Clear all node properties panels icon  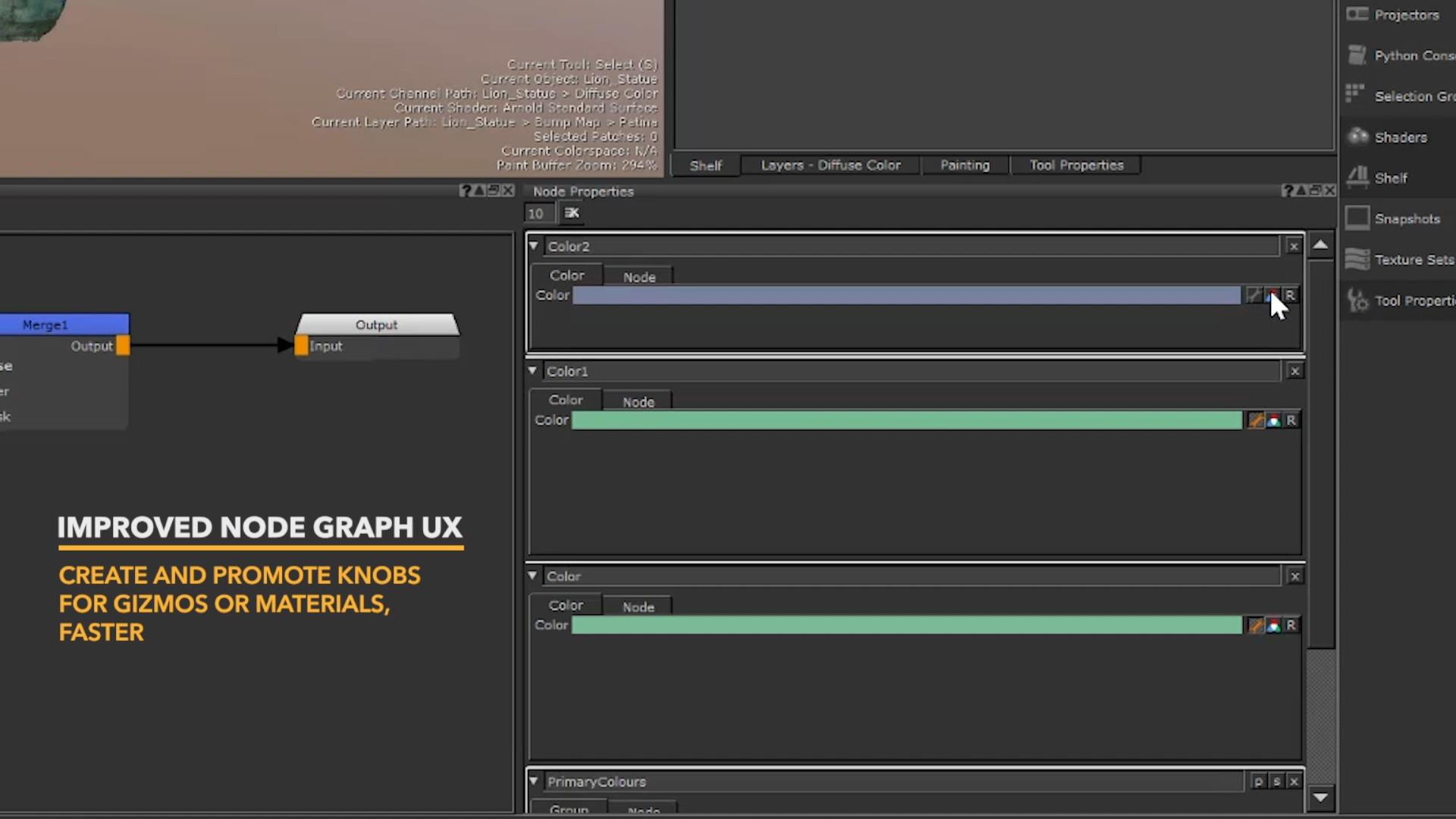click(572, 214)
